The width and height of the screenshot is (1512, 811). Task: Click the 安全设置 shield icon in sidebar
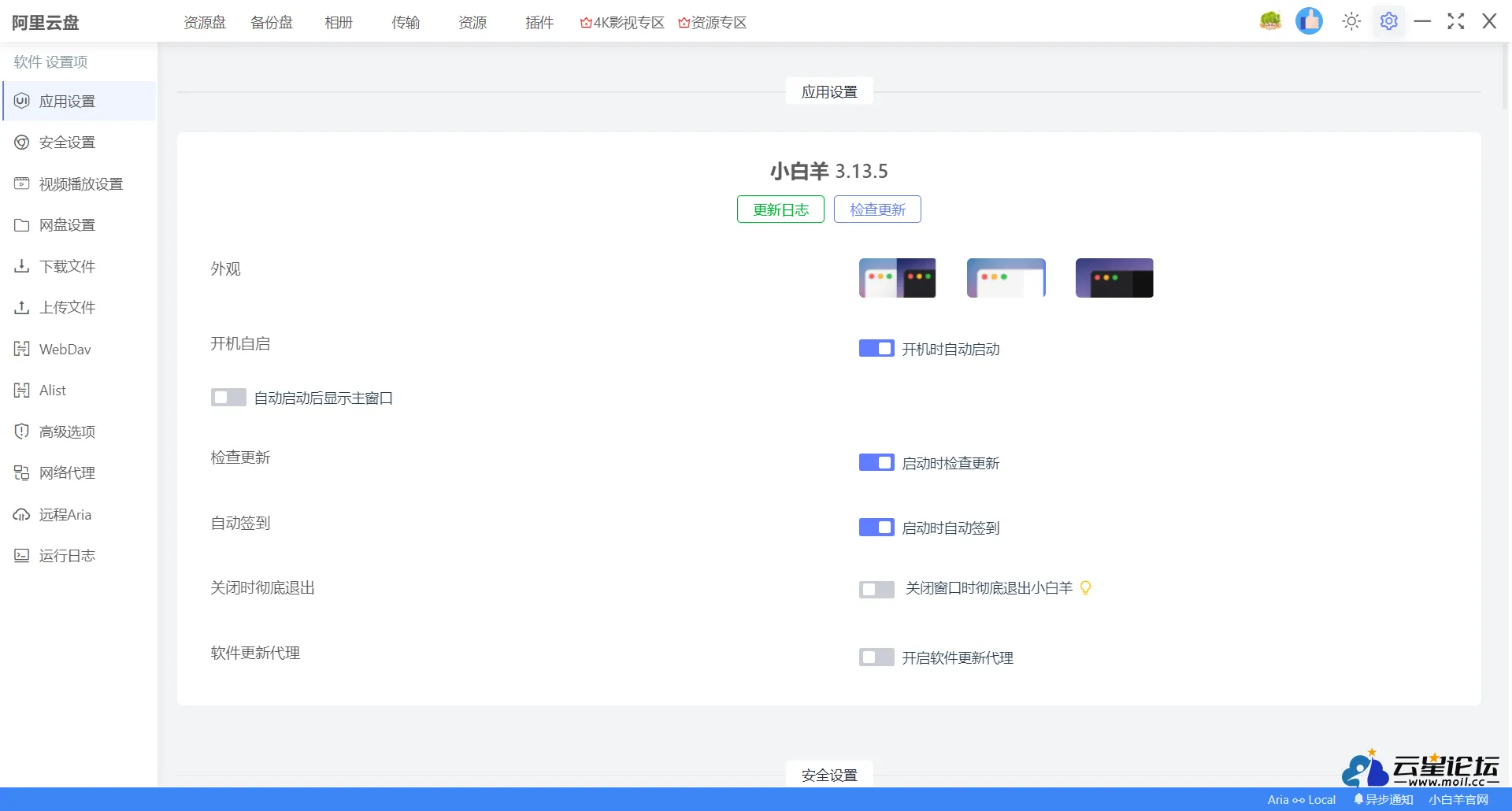22,143
